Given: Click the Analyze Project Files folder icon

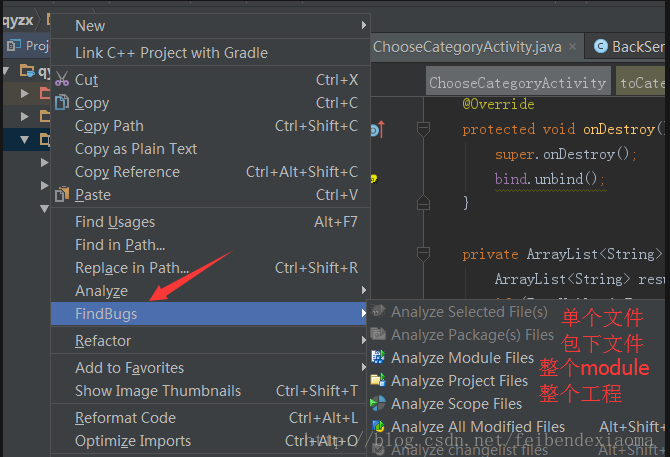Looking at the screenshot, I should coord(378,380).
